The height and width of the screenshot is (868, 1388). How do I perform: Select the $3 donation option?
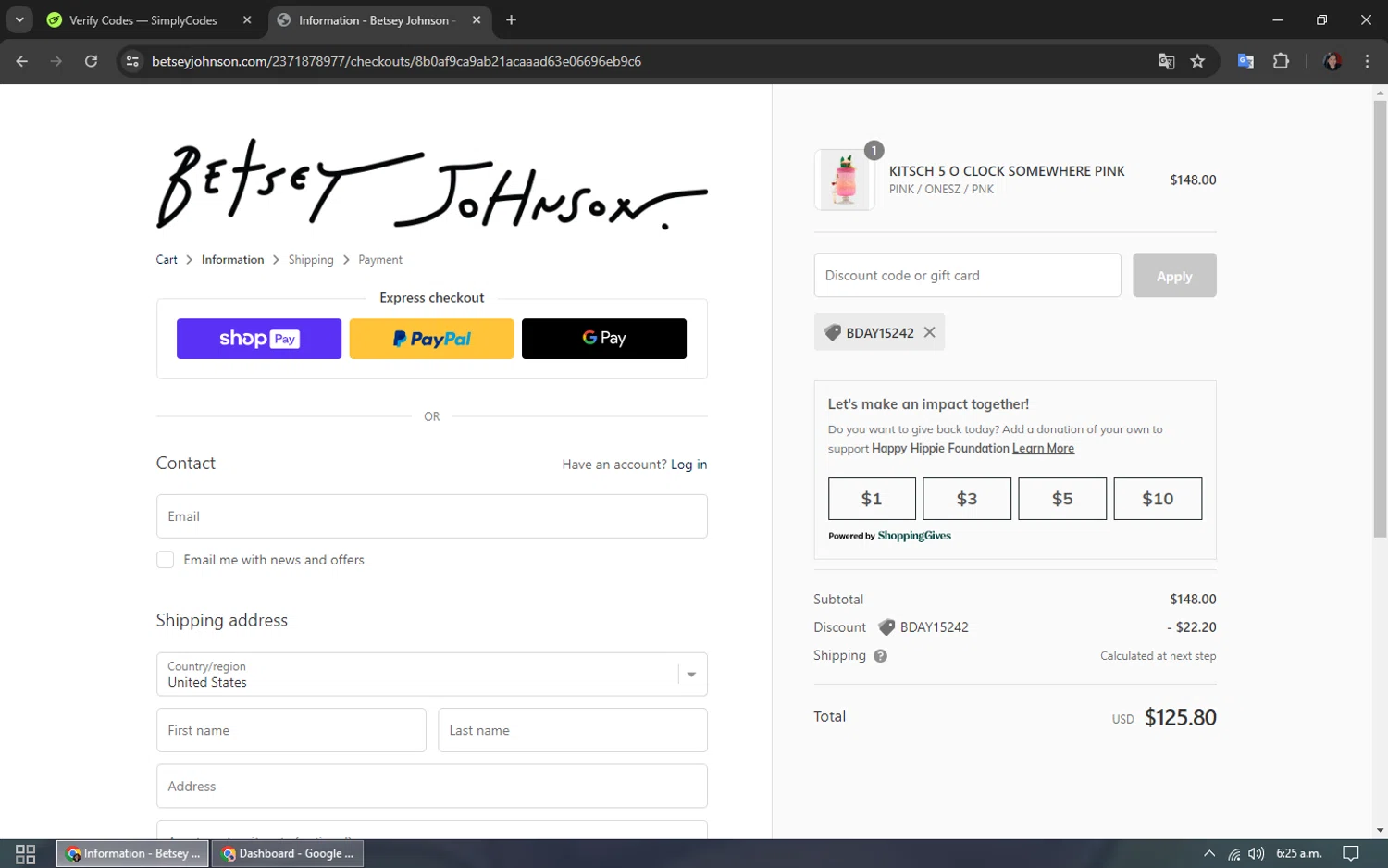click(967, 499)
